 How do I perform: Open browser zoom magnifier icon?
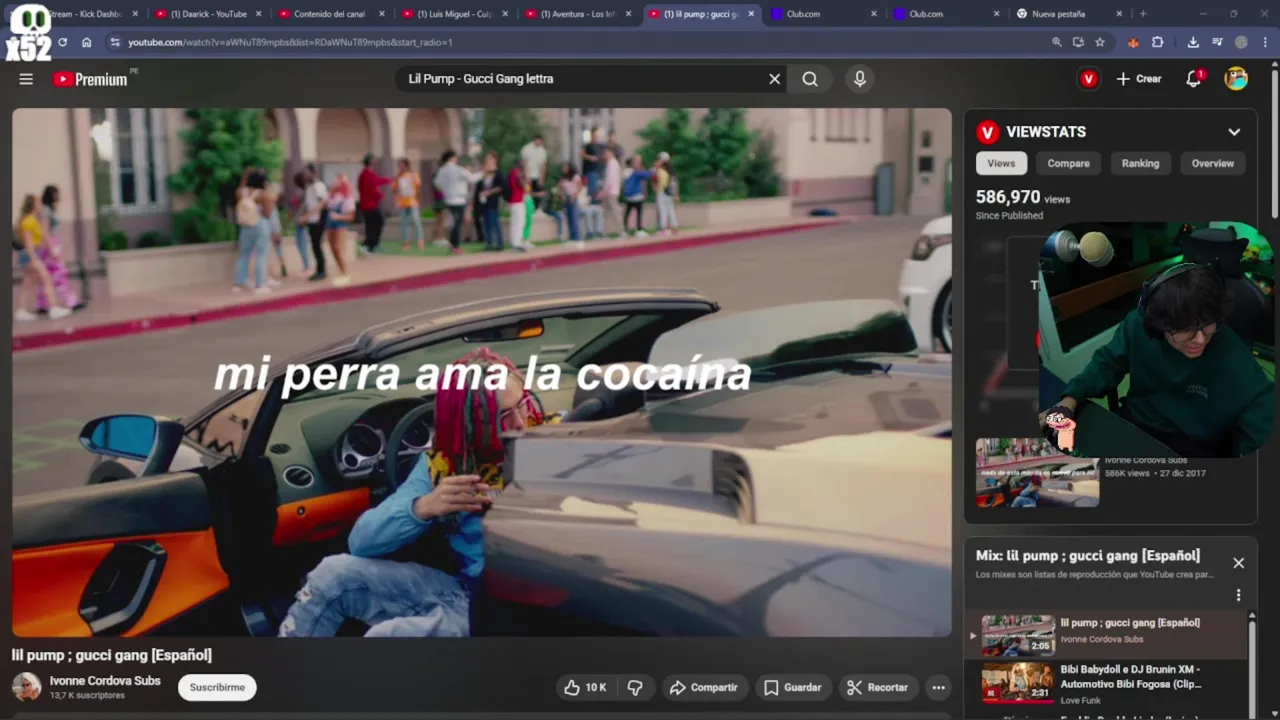tap(1057, 42)
